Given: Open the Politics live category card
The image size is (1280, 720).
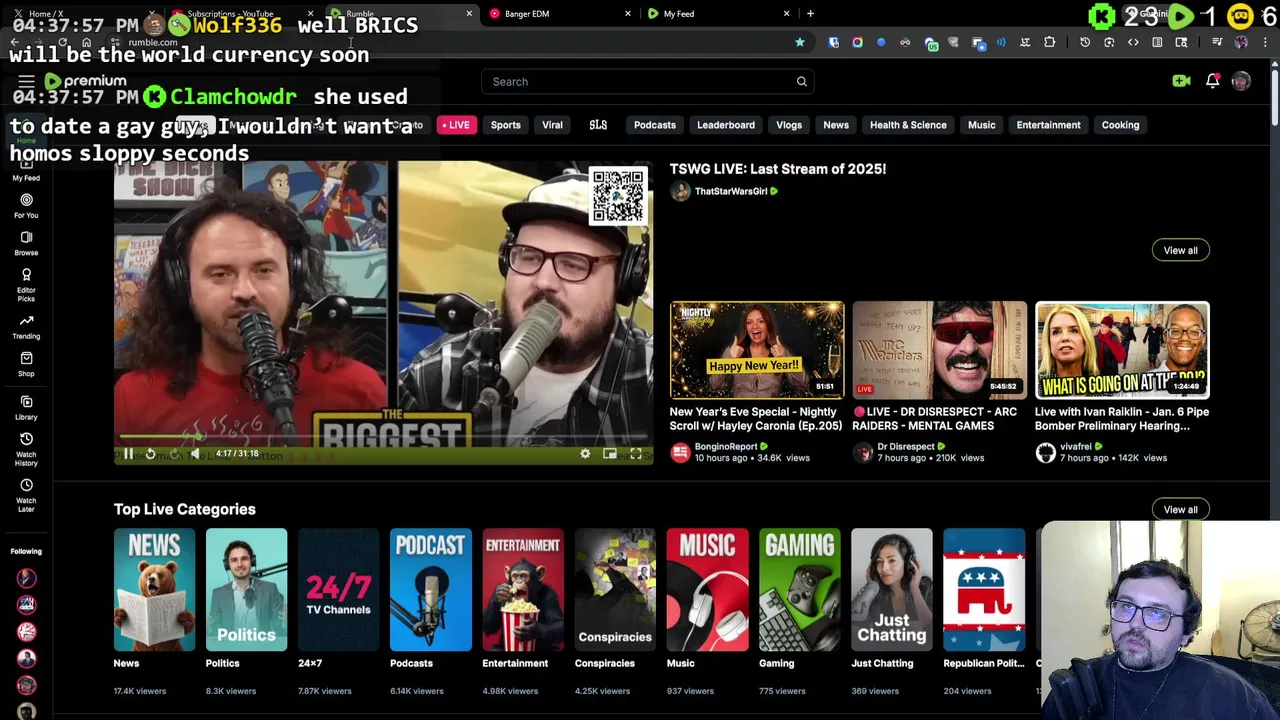Looking at the screenshot, I should click(x=246, y=590).
